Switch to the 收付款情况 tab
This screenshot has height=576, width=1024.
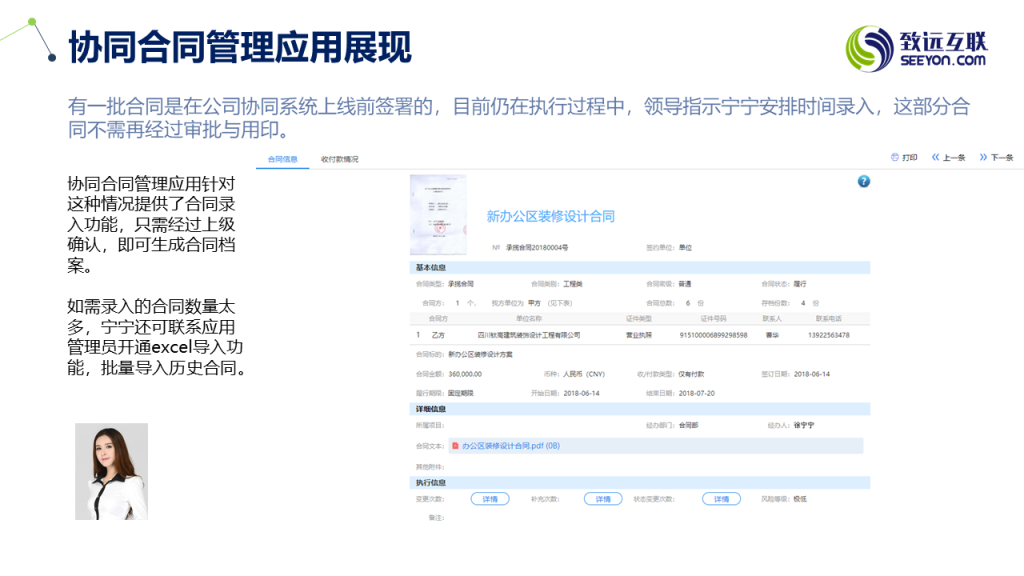(339, 159)
